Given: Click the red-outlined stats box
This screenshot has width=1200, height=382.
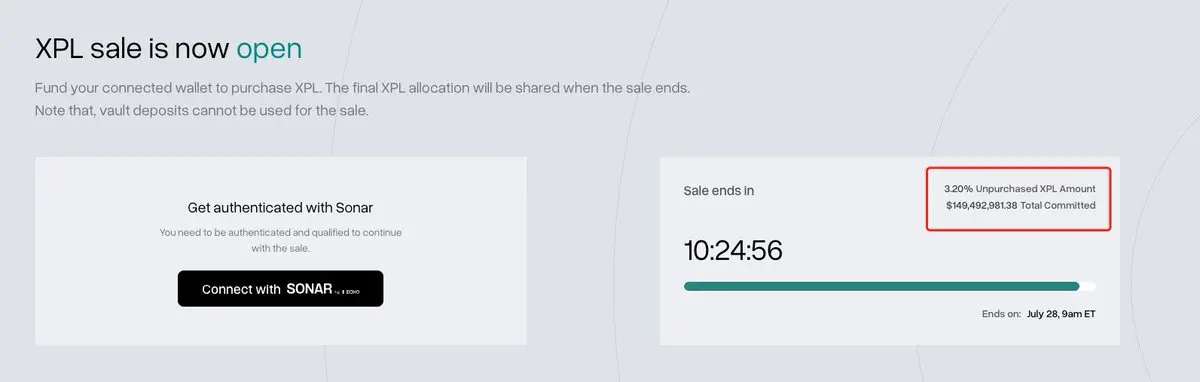Looking at the screenshot, I should pyautogui.click(x=1019, y=198).
